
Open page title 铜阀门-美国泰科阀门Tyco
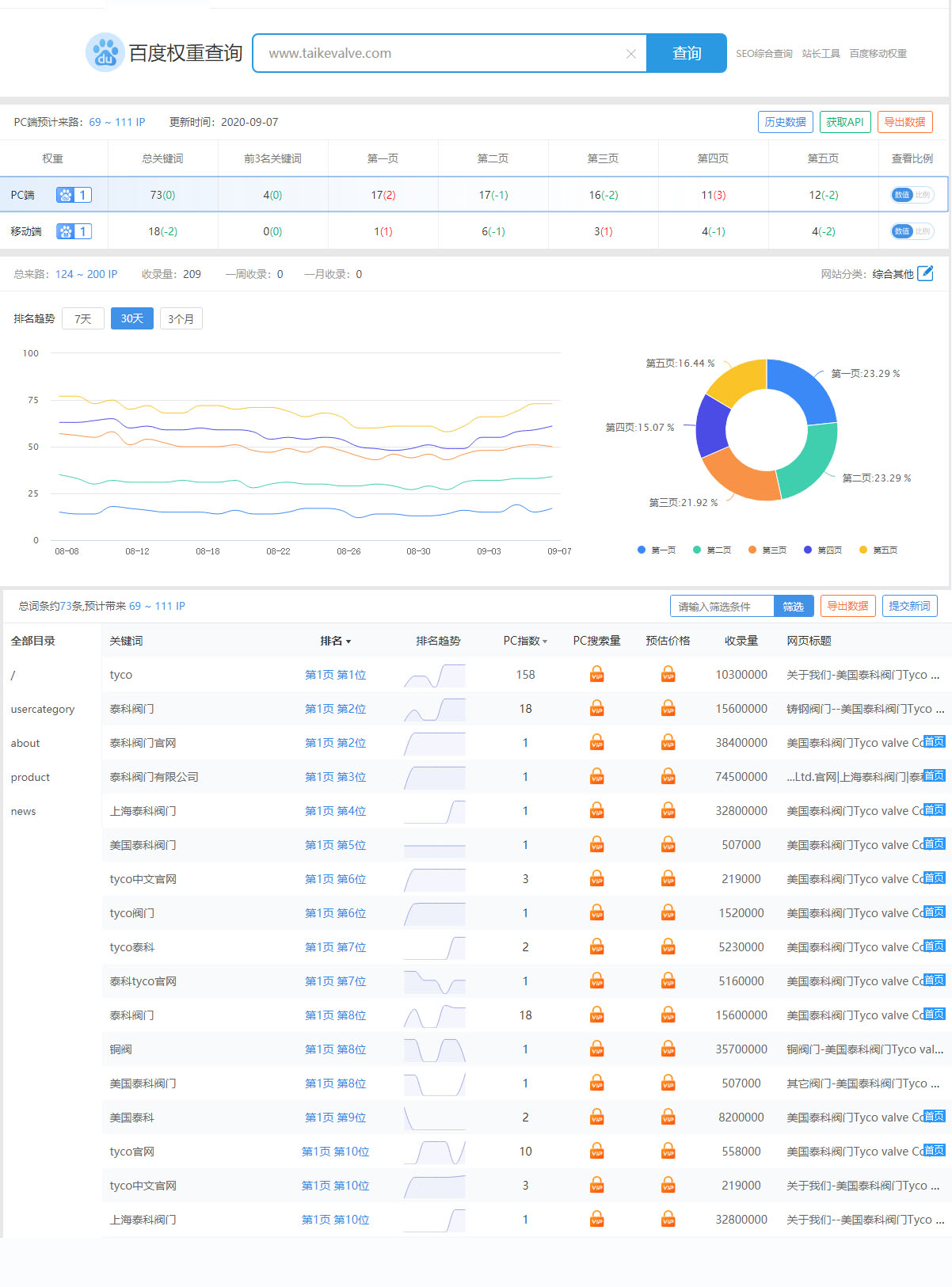tap(865, 1049)
